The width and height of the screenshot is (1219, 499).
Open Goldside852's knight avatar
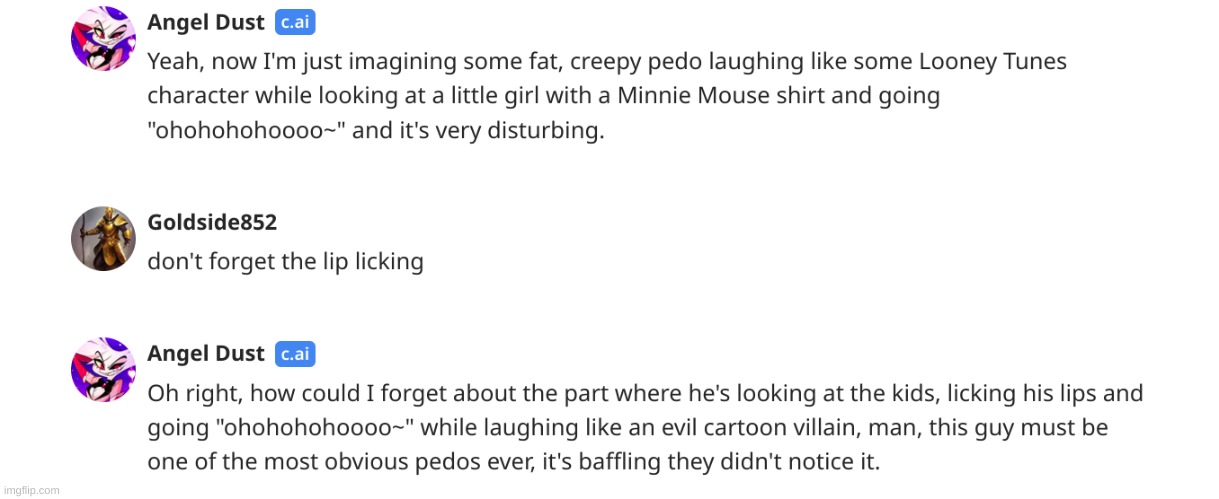click(x=103, y=239)
